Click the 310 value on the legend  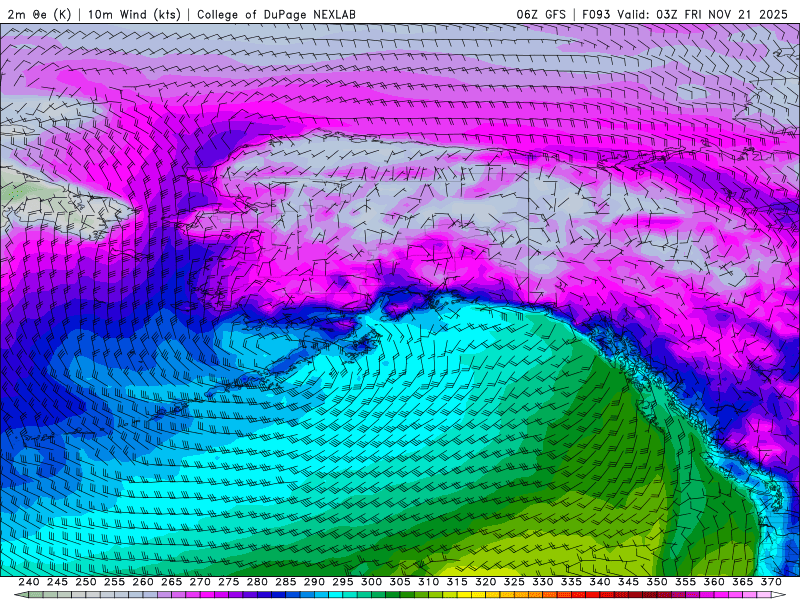click(x=429, y=582)
